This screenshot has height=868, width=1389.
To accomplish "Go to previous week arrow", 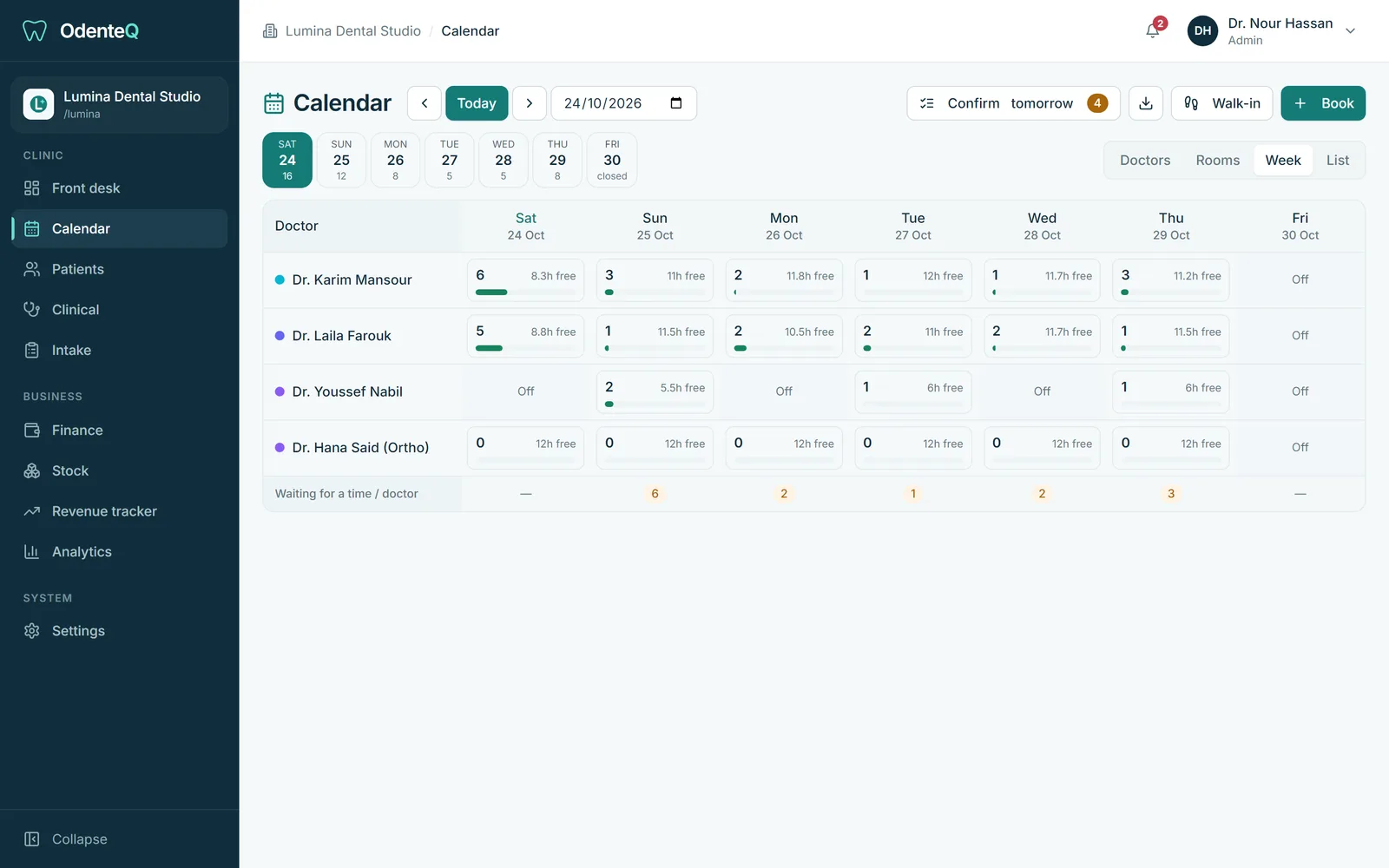I will 425,103.
